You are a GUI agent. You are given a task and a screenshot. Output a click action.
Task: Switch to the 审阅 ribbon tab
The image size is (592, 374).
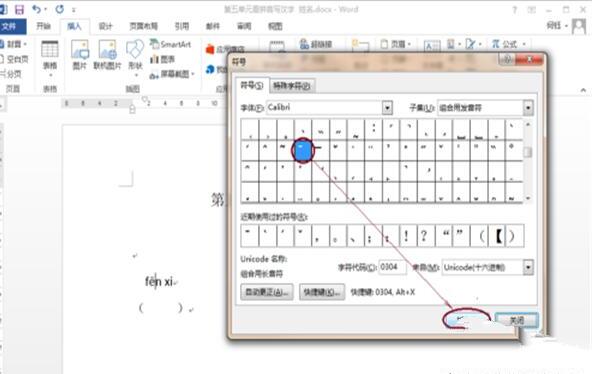(x=244, y=26)
